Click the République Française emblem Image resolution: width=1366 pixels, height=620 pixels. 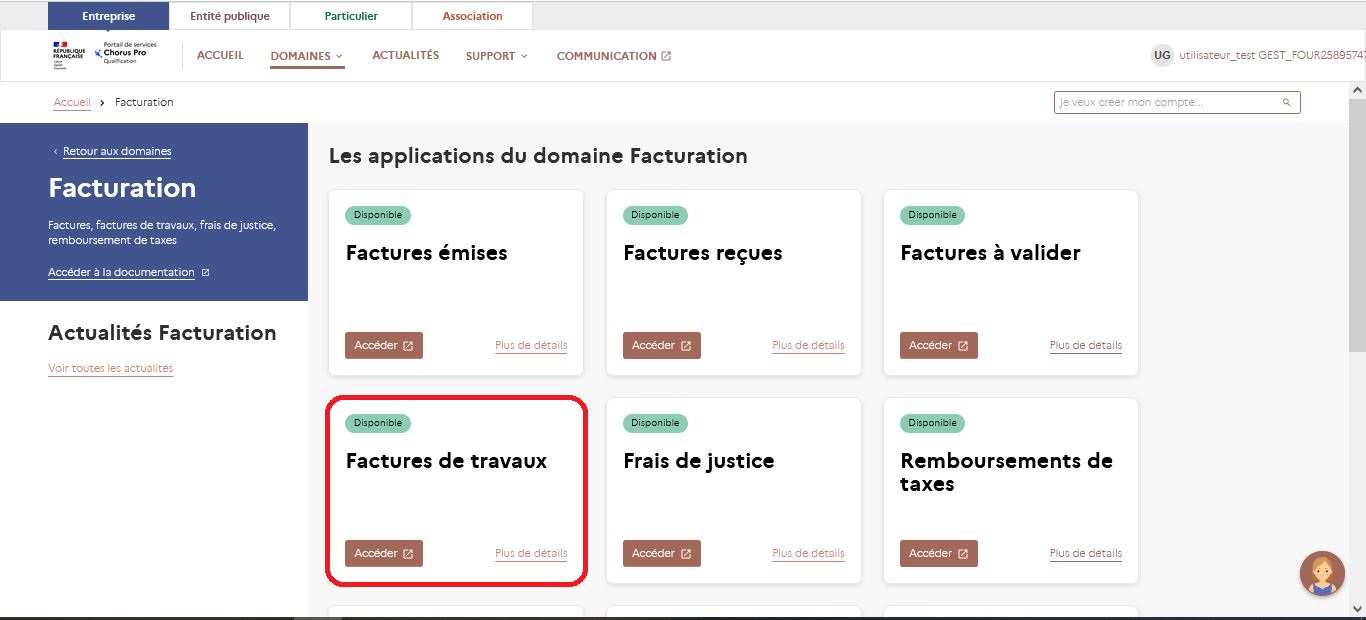pos(67,55)
